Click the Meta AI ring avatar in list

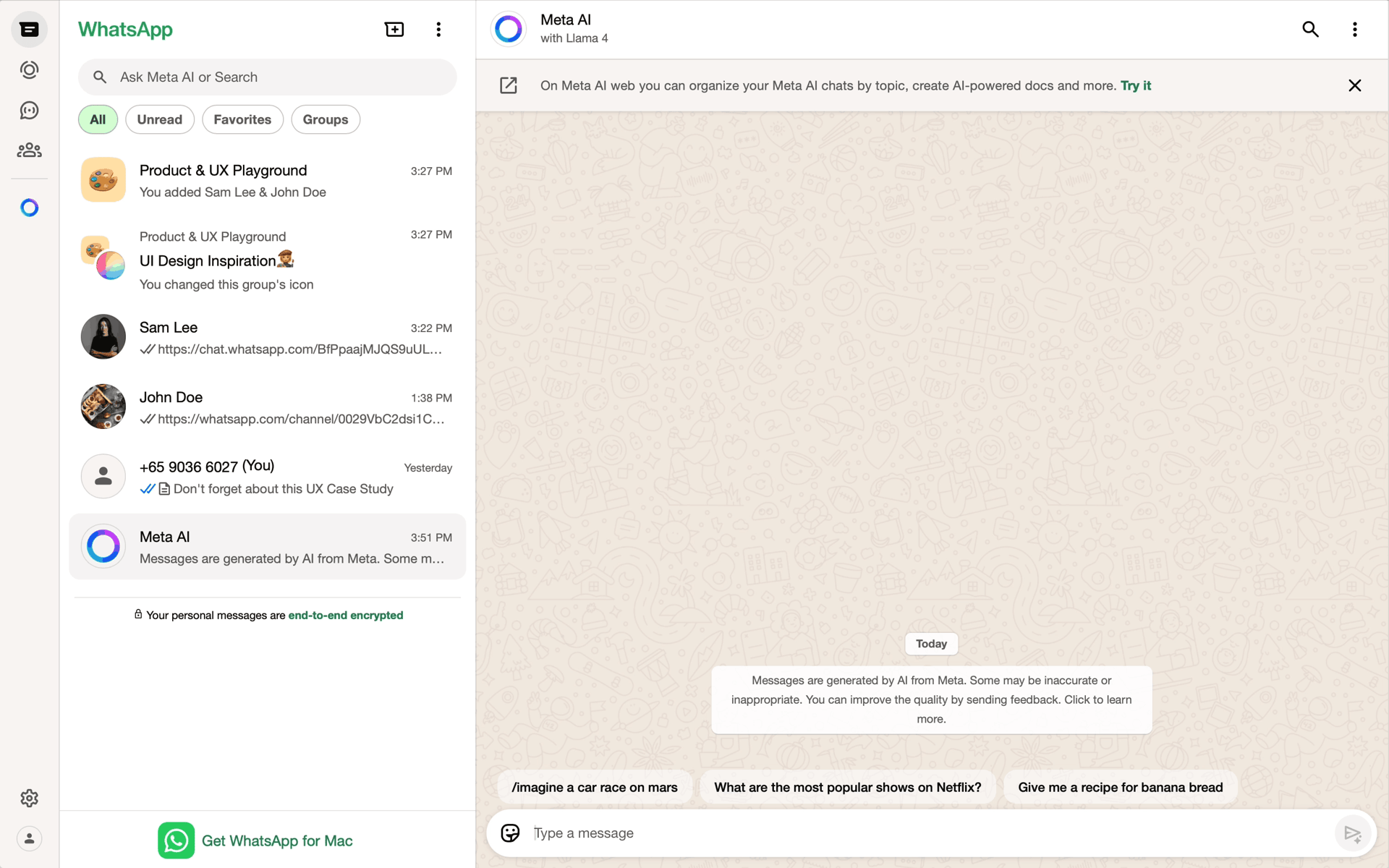pos(103,546)
